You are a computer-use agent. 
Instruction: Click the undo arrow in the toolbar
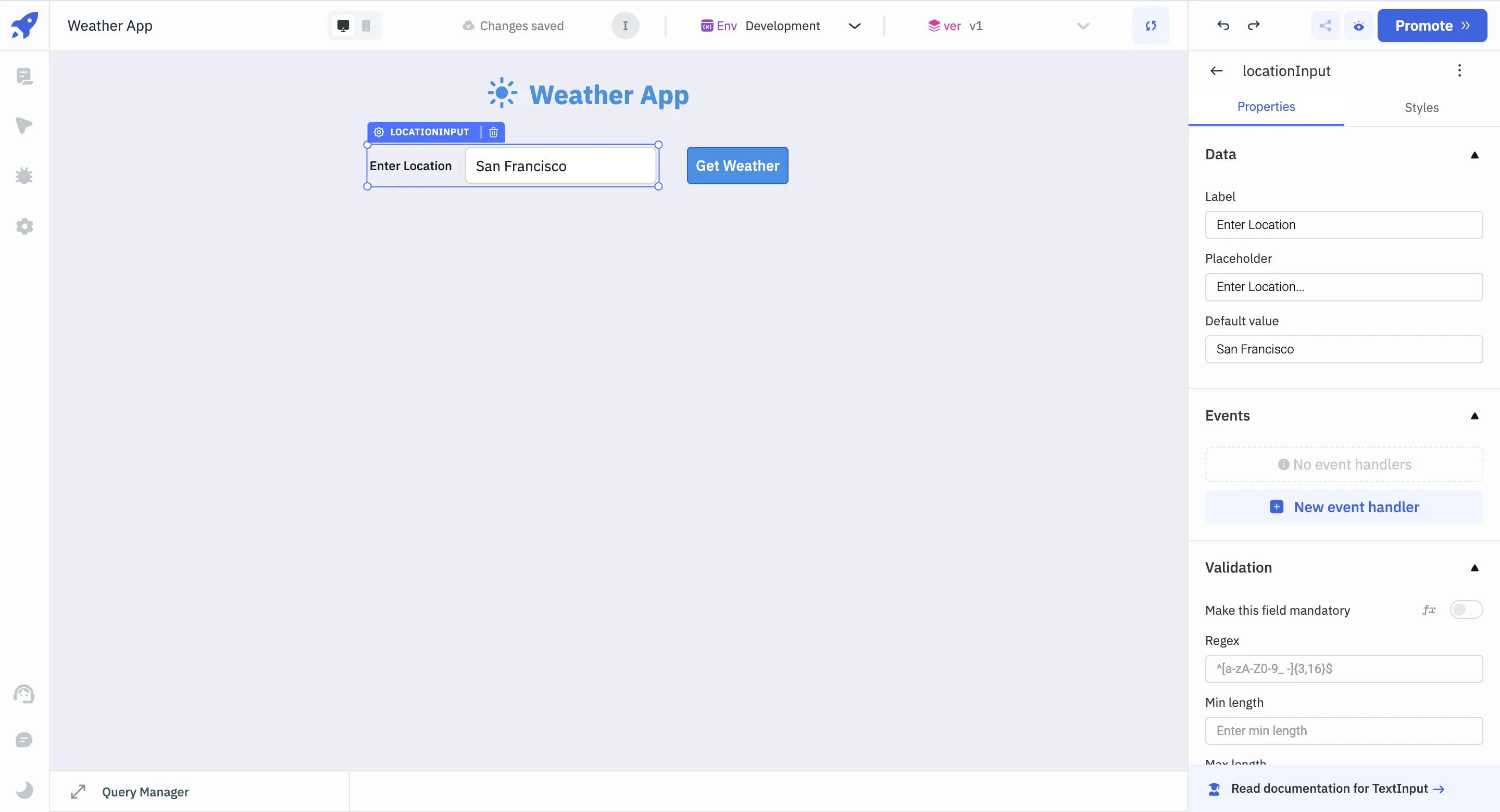pyautogui.click(x=1223, y=26)
